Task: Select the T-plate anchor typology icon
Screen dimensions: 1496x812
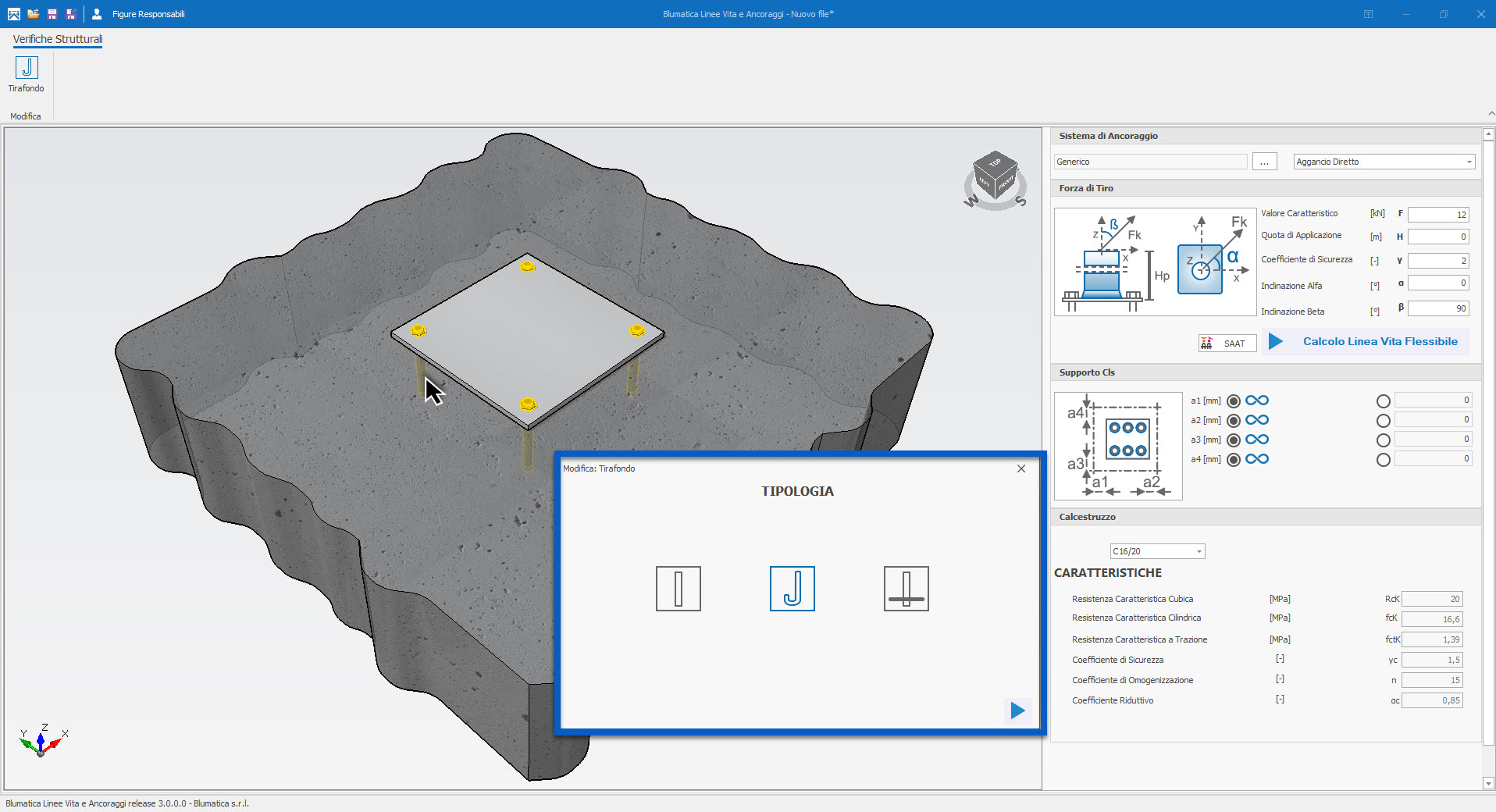Action: pos(906,589)
